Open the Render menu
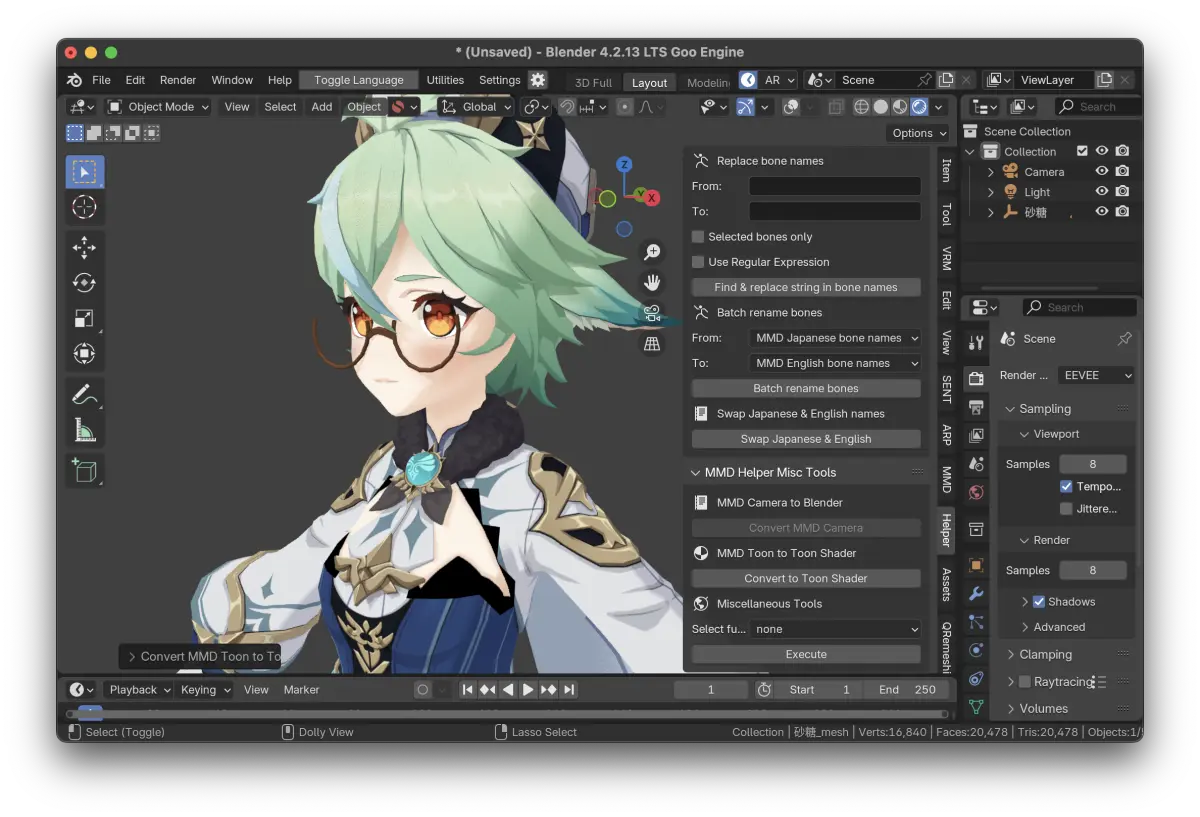Viewport: 1200px width, 817px height. (x=178, y=80)
